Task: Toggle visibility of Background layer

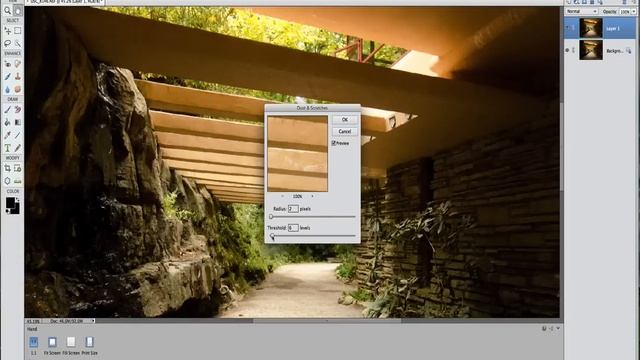Action: coord(567,50)
